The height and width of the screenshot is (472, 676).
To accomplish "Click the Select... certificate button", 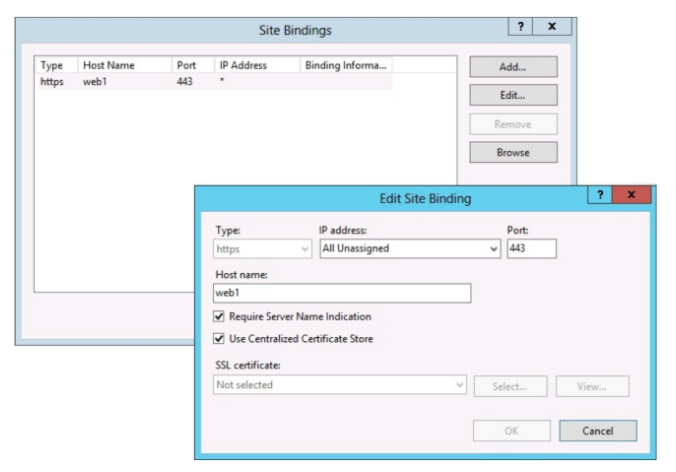I will pos(510,386).
